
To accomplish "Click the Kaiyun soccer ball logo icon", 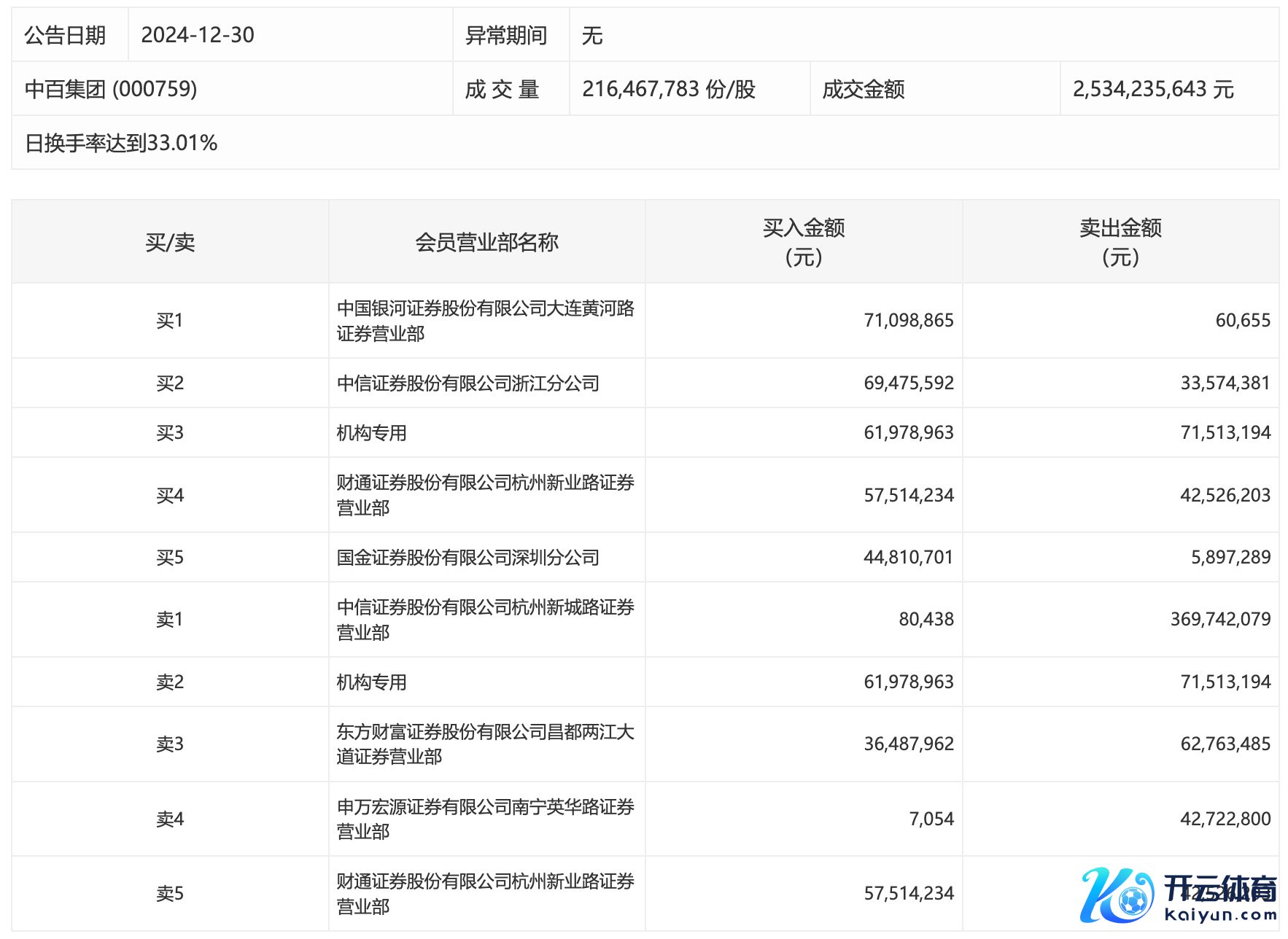I will click(1116, 895).
